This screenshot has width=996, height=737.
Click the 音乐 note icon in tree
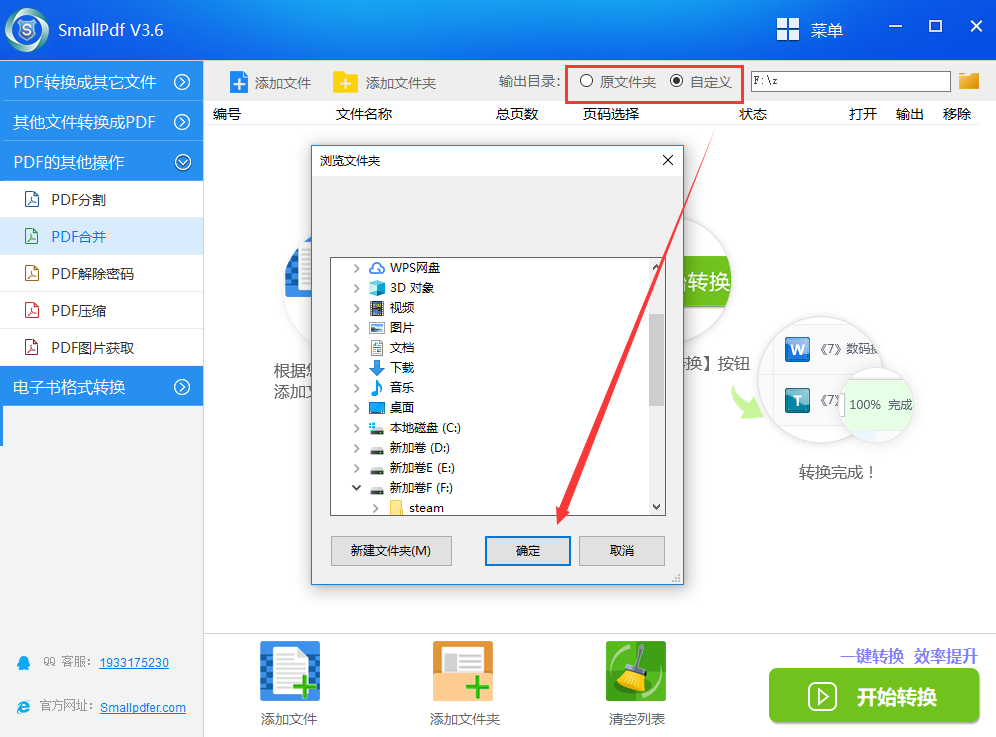point(377,388)
